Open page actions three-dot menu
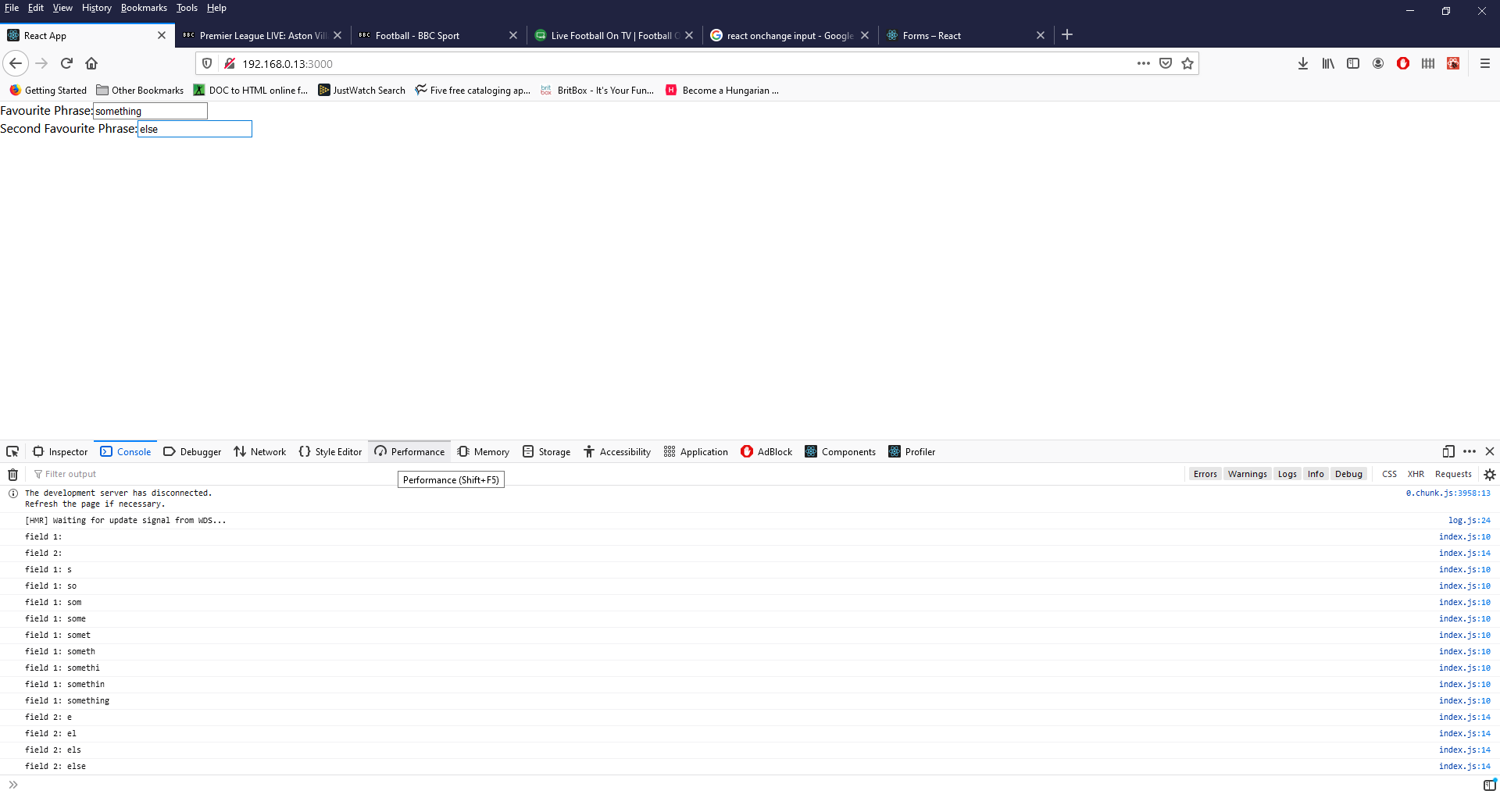 pyautogui.click(x=1144, y=63)
